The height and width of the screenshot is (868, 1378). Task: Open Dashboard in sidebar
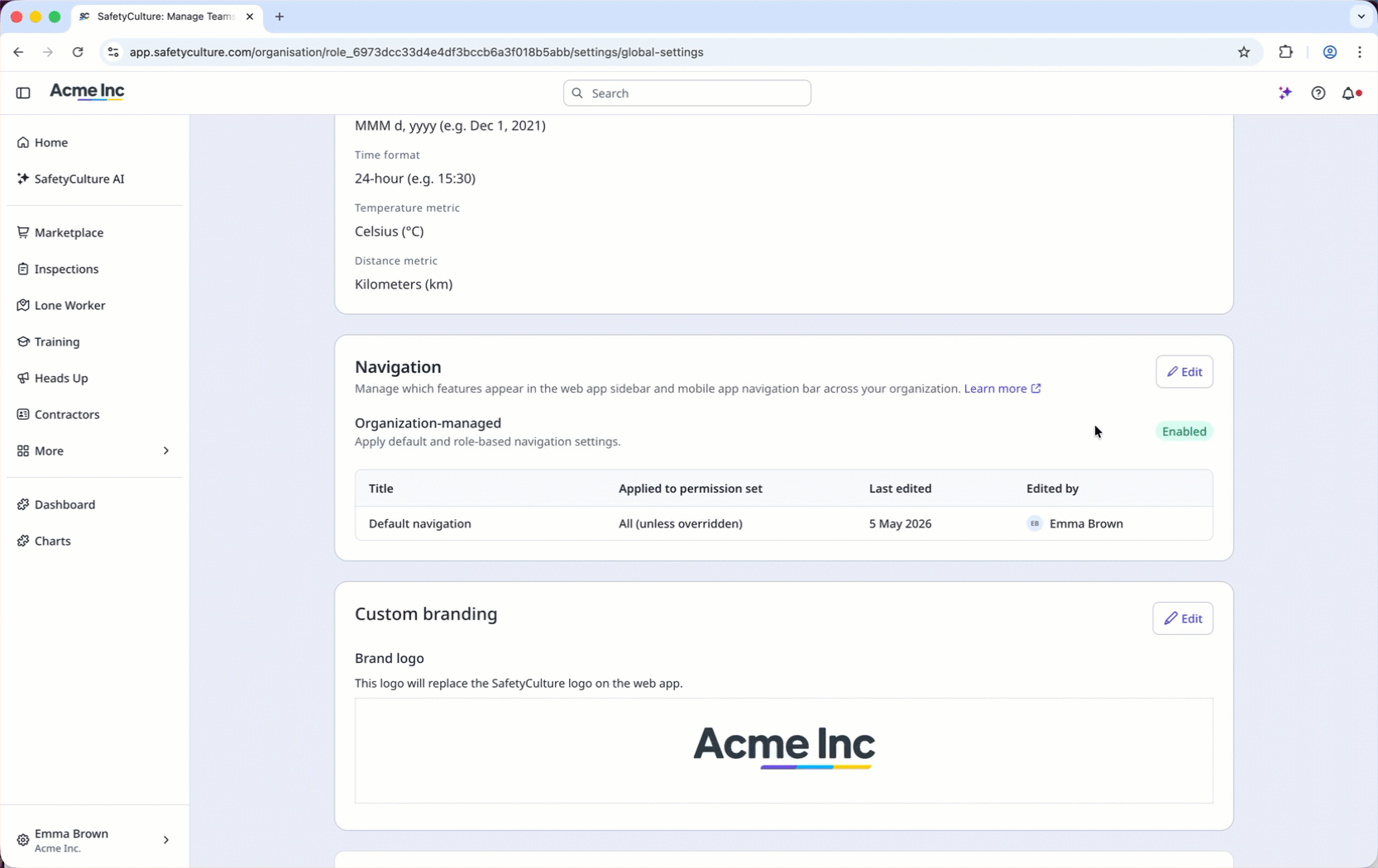click(94, 504)
